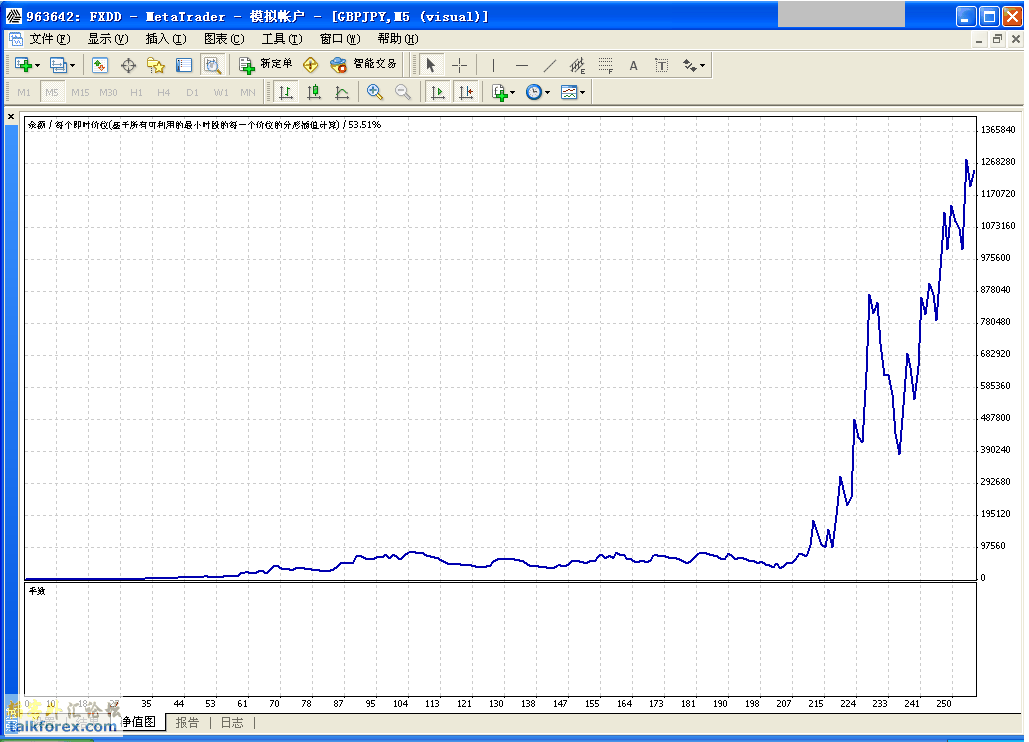Screen dimensions: 1029x742
Task: Open the new chart dropdown
Action: (28, 65)
